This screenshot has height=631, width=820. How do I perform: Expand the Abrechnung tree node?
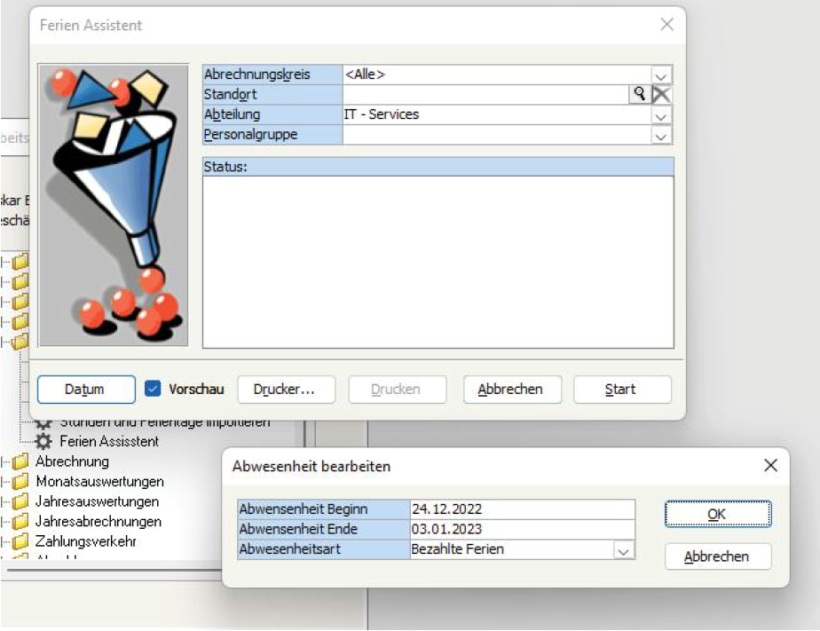(x=5, y=462)
